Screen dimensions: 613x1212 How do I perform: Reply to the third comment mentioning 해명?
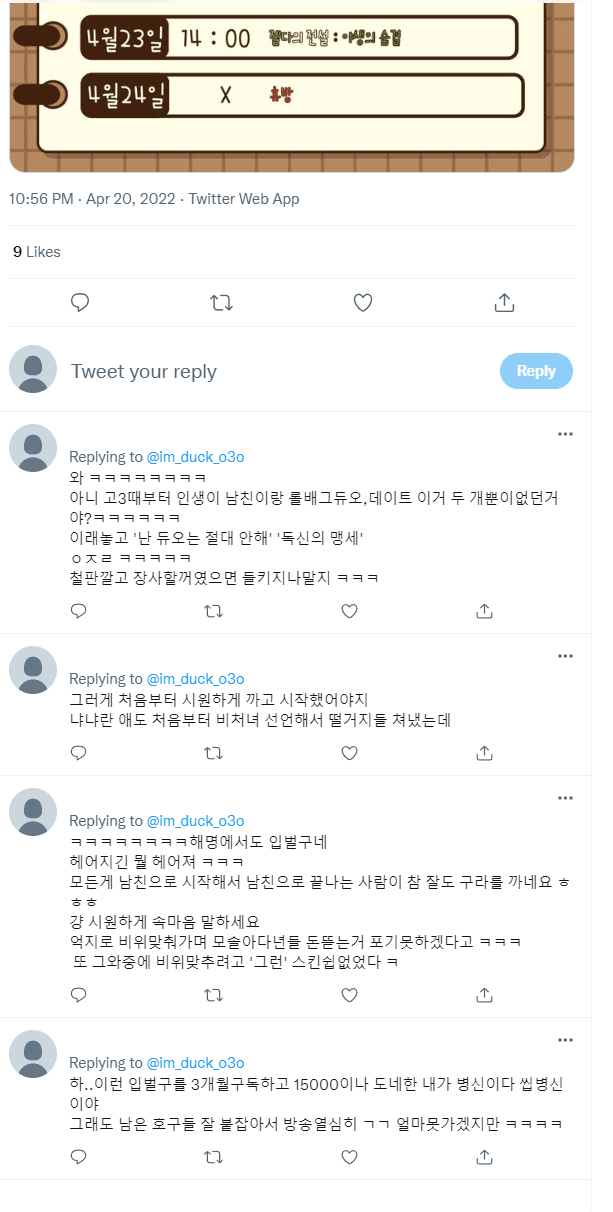point(79,994)
